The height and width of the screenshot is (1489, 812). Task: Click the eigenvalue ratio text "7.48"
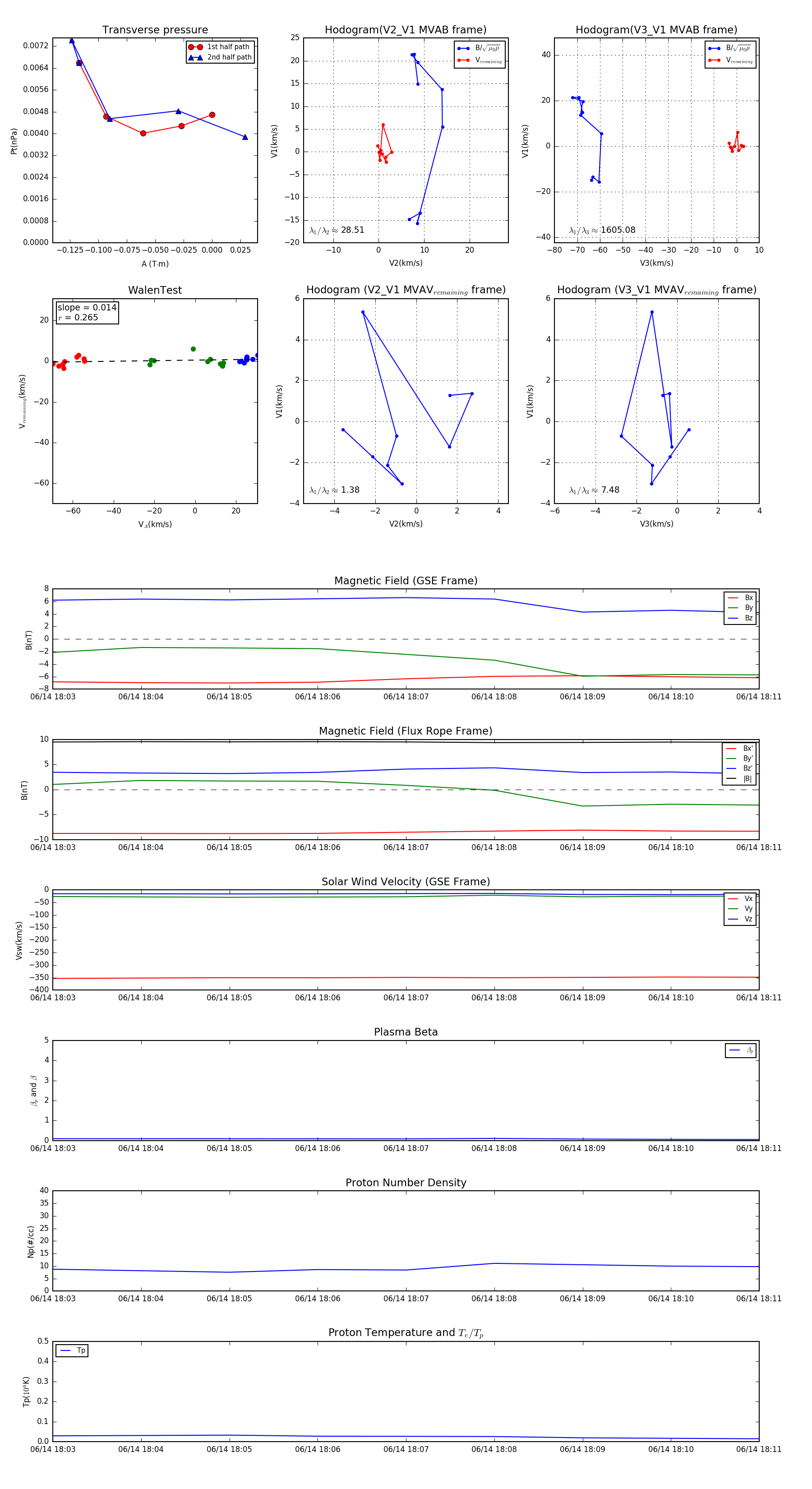[x=610, y=490]
